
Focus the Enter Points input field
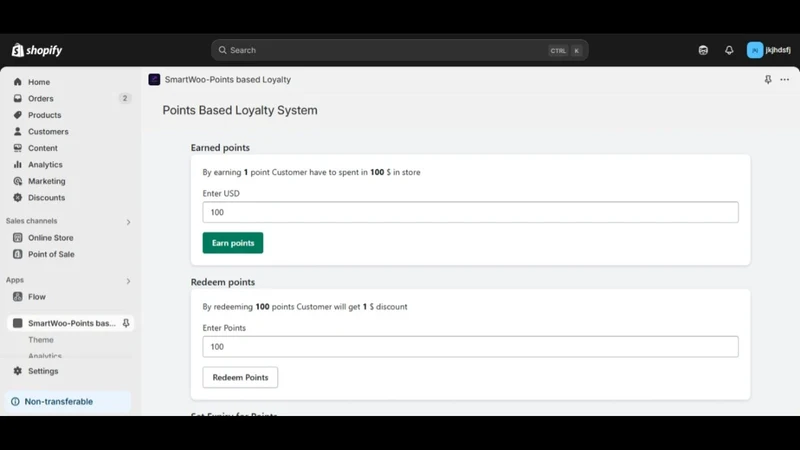click(470, 347)
